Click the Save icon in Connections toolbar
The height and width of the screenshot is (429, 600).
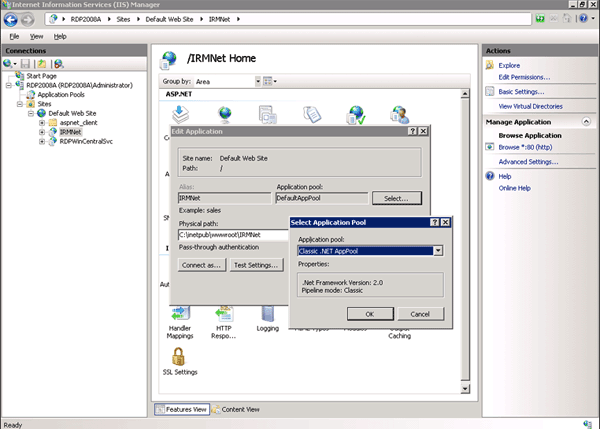tap(25, 64)
